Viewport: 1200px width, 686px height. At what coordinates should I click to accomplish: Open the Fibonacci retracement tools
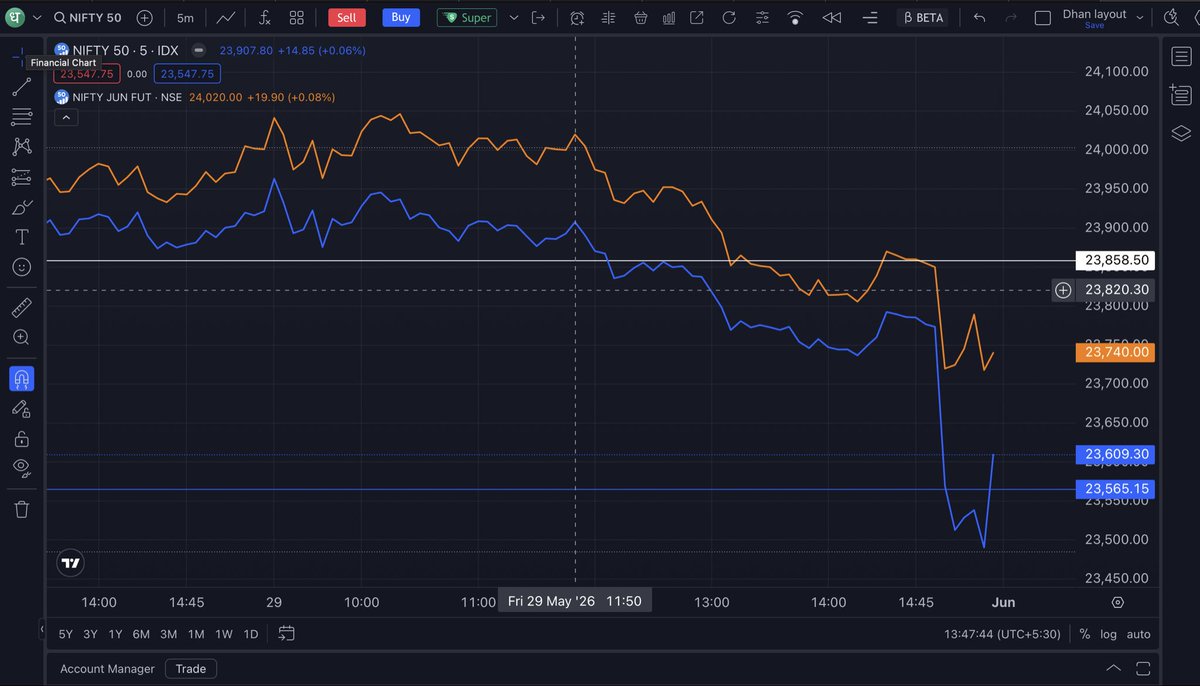[x=21, y=118]
